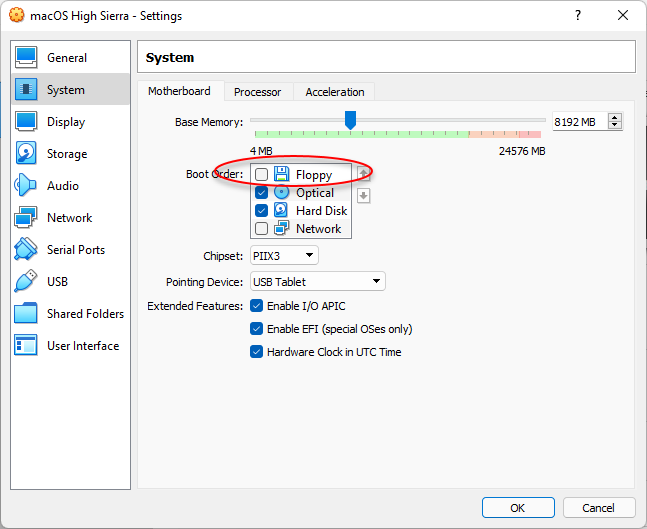This screenshot has height=529, width=647.
Task: Click the Network icon in boot order list
Action: point(281,228)
